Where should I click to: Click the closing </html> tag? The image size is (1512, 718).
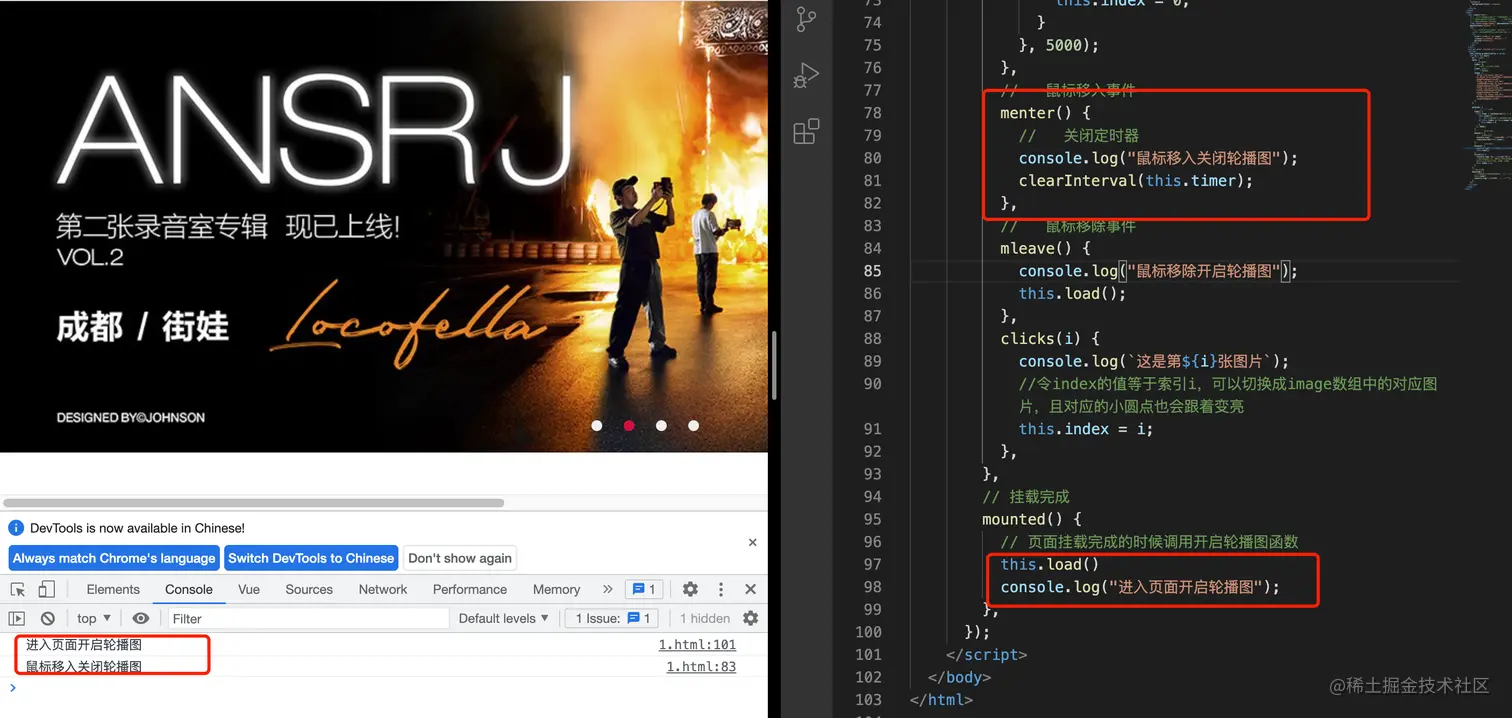pyautogui.click(x=940, y=700)
